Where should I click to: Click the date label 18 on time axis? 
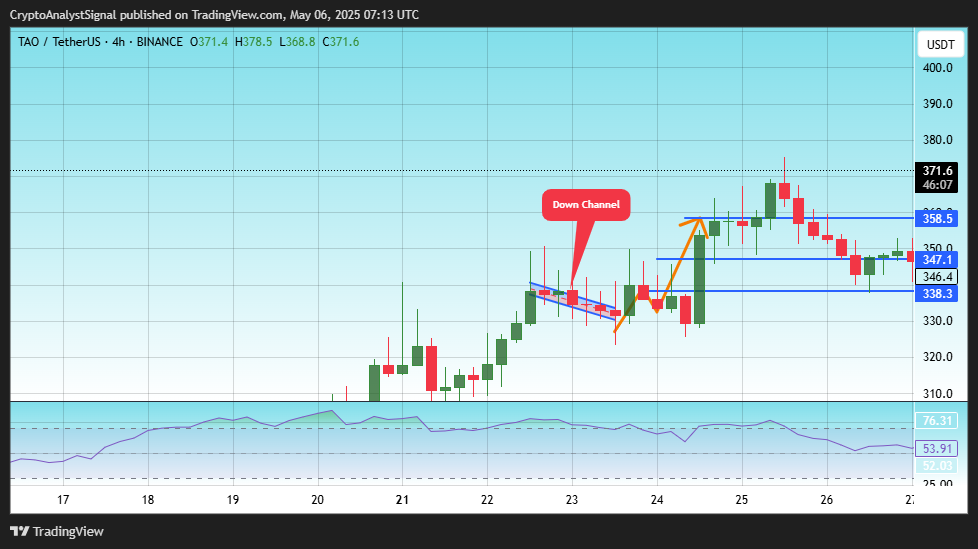pyautogui.click(x=148, y=500)
